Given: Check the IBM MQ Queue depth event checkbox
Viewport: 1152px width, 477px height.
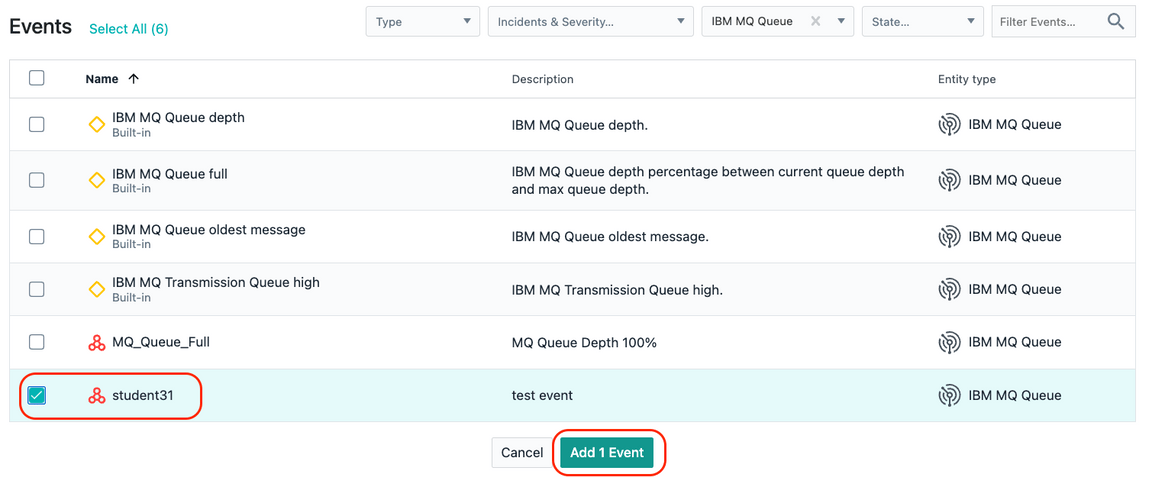Looking at the screenshot, I should (37, 124).
